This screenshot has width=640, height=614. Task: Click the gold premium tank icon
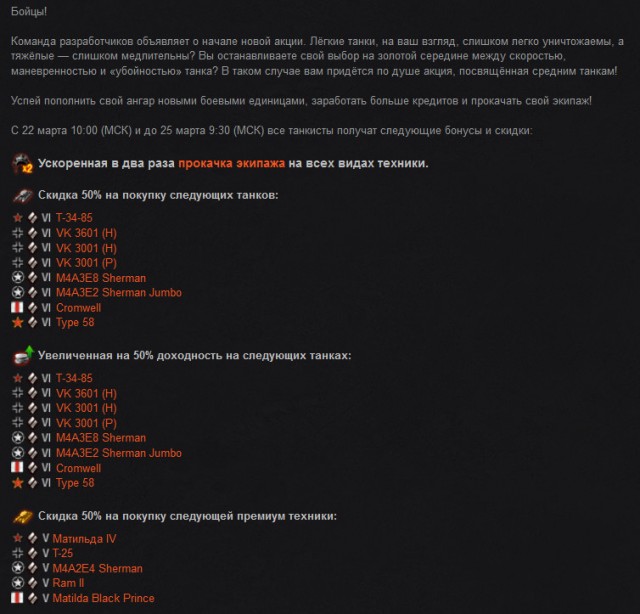point(23,516)
